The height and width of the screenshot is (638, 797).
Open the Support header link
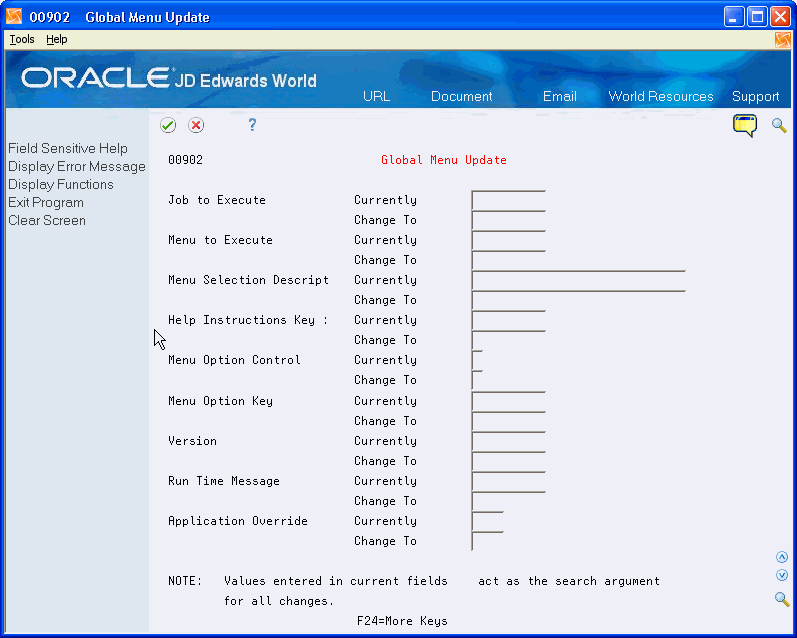click(755, 97)
